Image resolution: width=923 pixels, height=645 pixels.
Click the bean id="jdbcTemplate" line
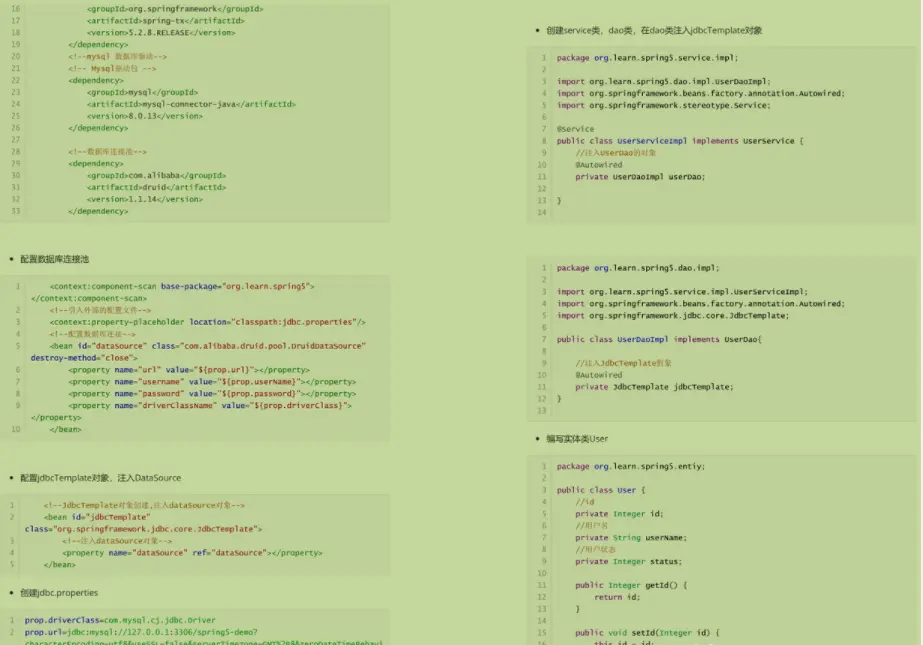[x=97, y=517]
